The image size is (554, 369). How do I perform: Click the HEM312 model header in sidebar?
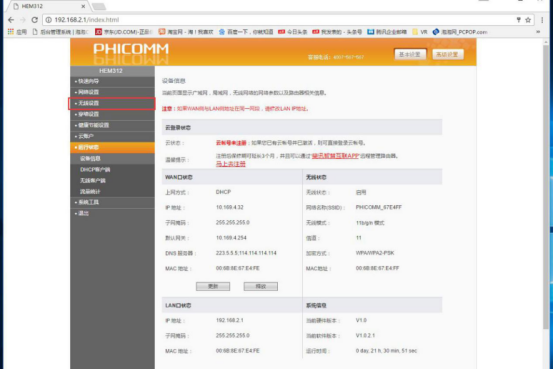[112, 71]
